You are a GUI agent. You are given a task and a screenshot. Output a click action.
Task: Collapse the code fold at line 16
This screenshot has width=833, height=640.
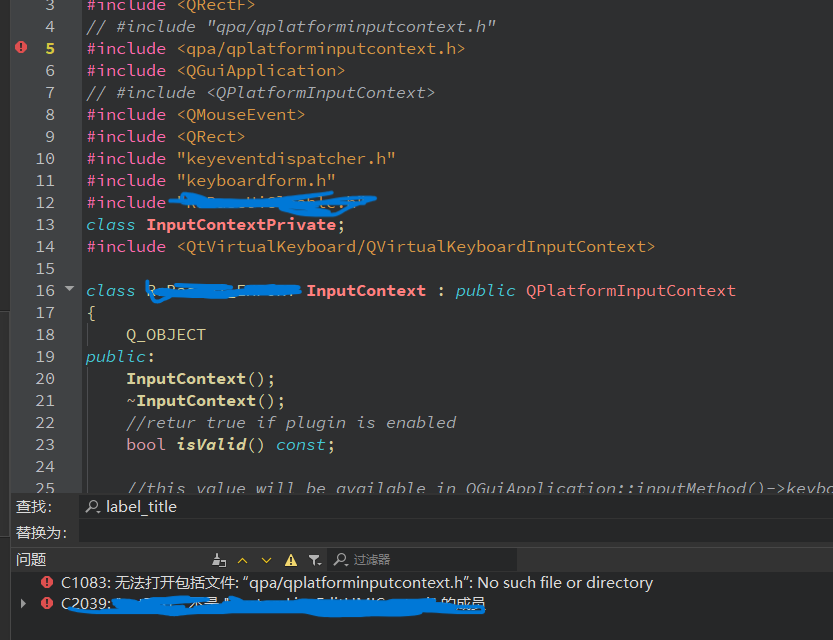pos(68,289)
